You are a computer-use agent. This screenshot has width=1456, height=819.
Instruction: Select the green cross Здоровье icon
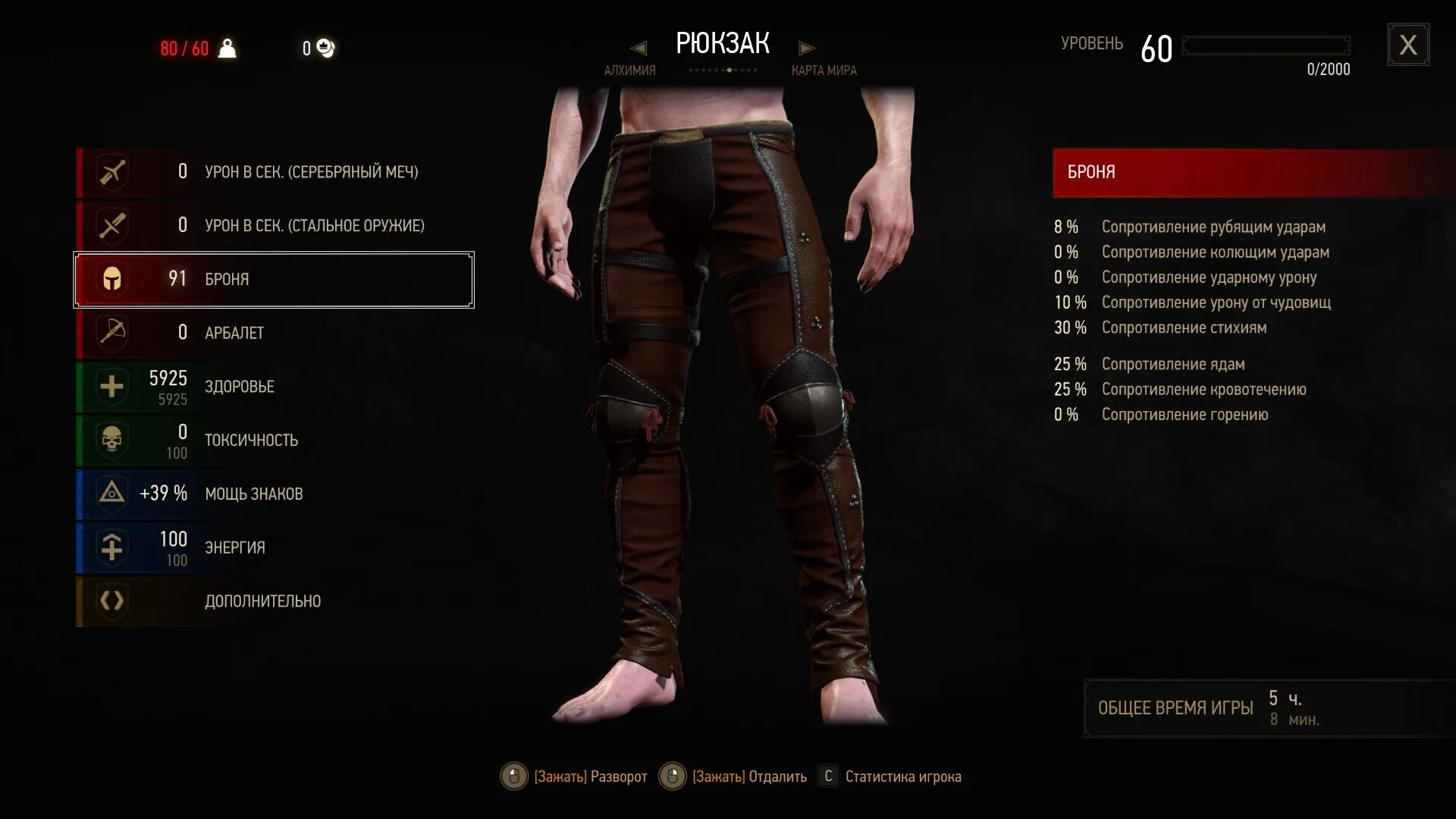pos(112,387)
